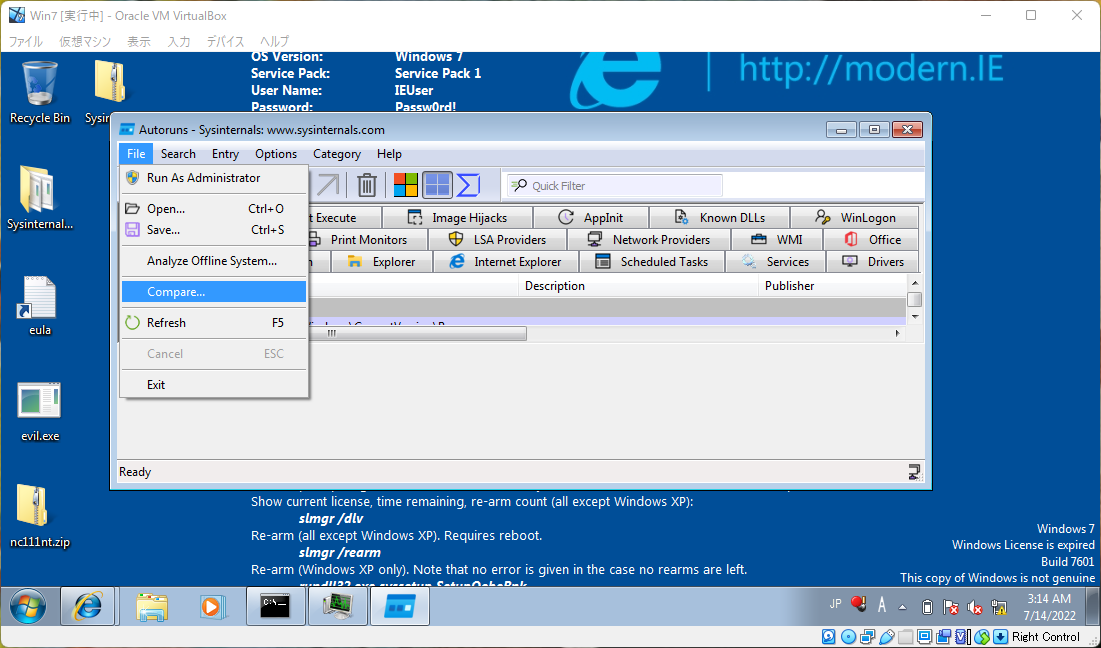Viewport: 1101px width, 648px height.
Task: Switch to the Known DLLs tab
Action: point(720,218)
